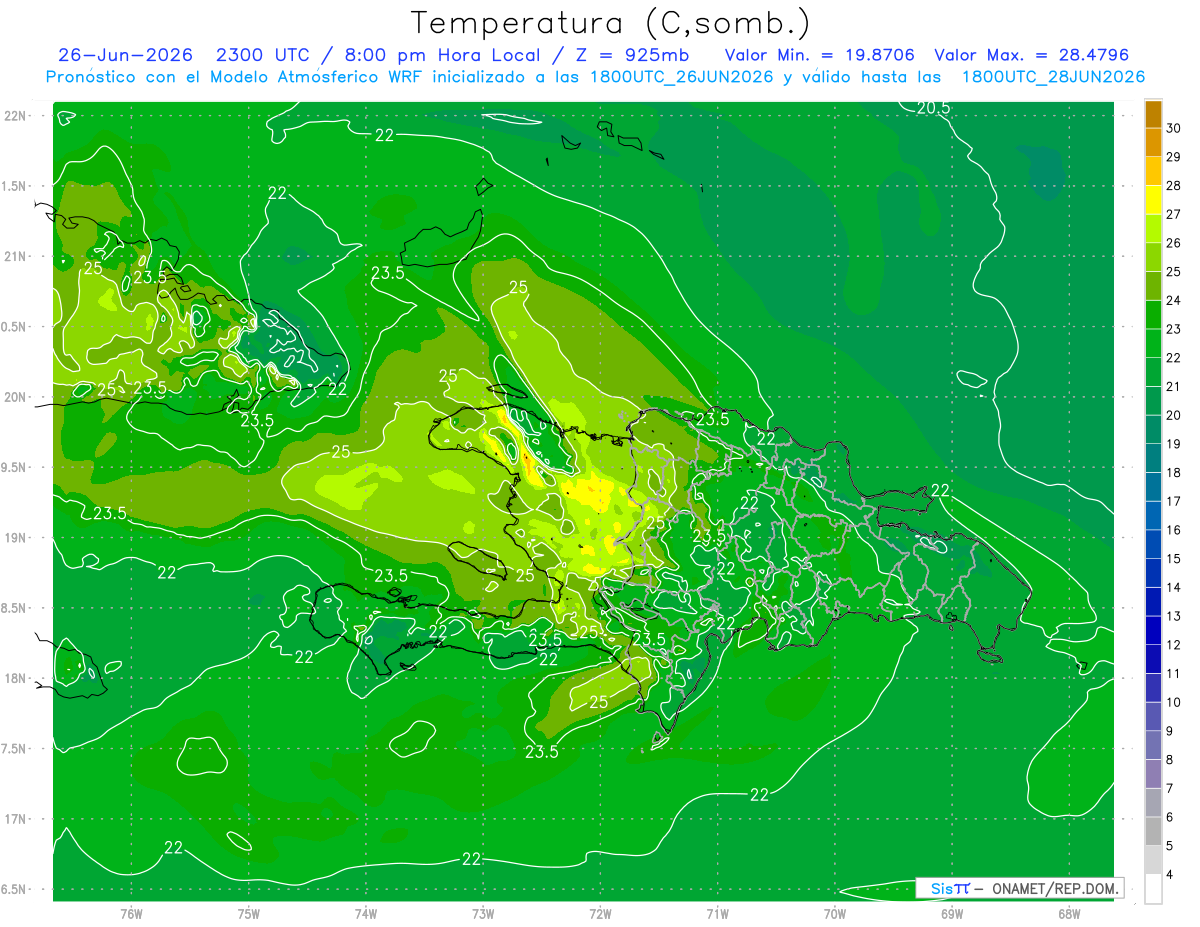Image resolution: width=1200 pixels, height=927 pixels.
Task: Click the '22N' latitude axis label
Action: pyautogui.click(x=16, y=116)
